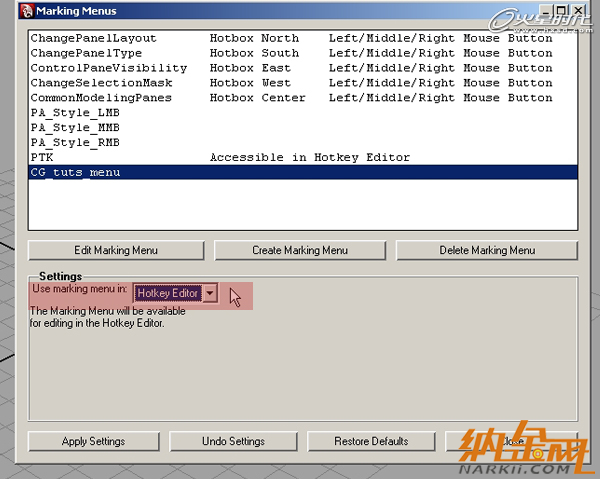The height and width of the screenshot is (479, 600).
Task: Open the 'Use marking menu in' dropdown
Action: (210, 294)
